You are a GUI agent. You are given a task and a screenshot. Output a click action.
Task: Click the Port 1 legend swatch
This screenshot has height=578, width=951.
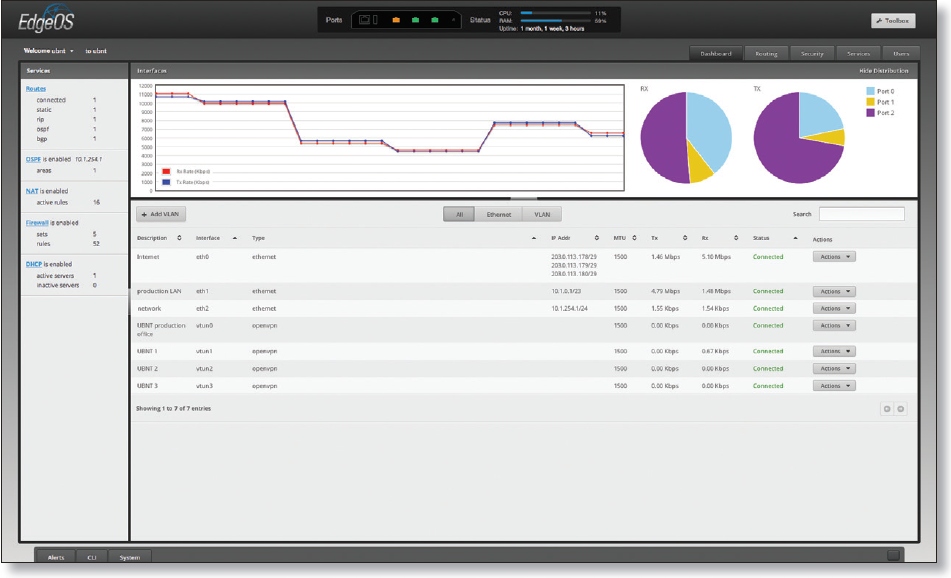870,102
